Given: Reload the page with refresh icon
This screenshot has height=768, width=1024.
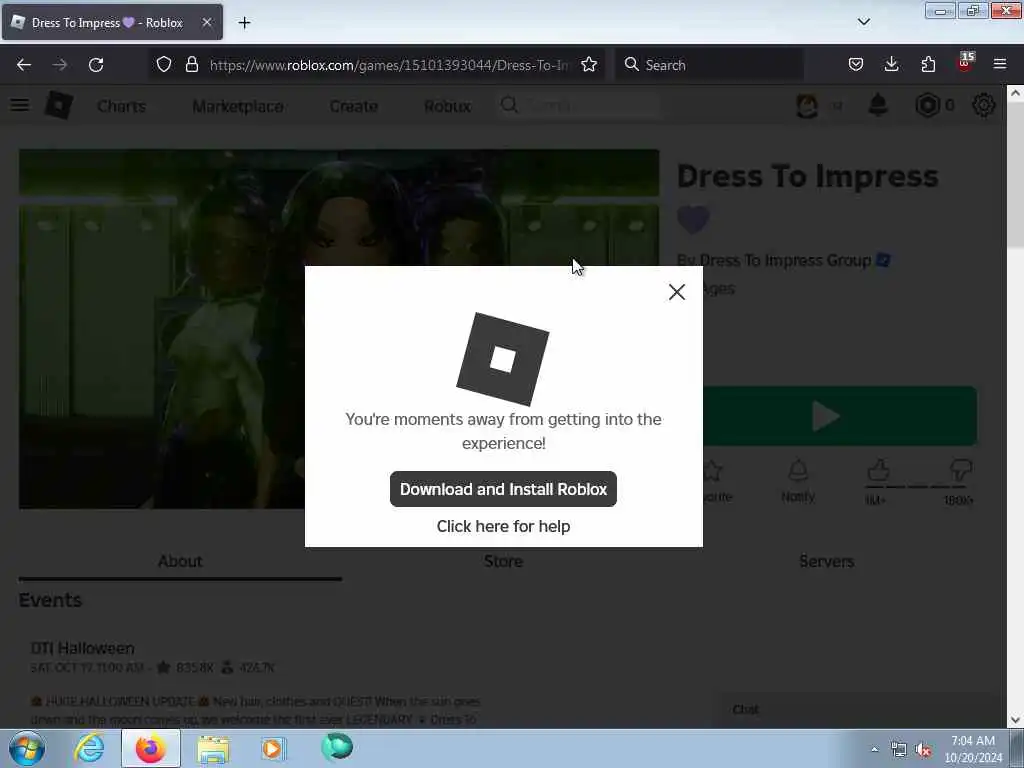Looking at the screenshot, I should [96, 65].
